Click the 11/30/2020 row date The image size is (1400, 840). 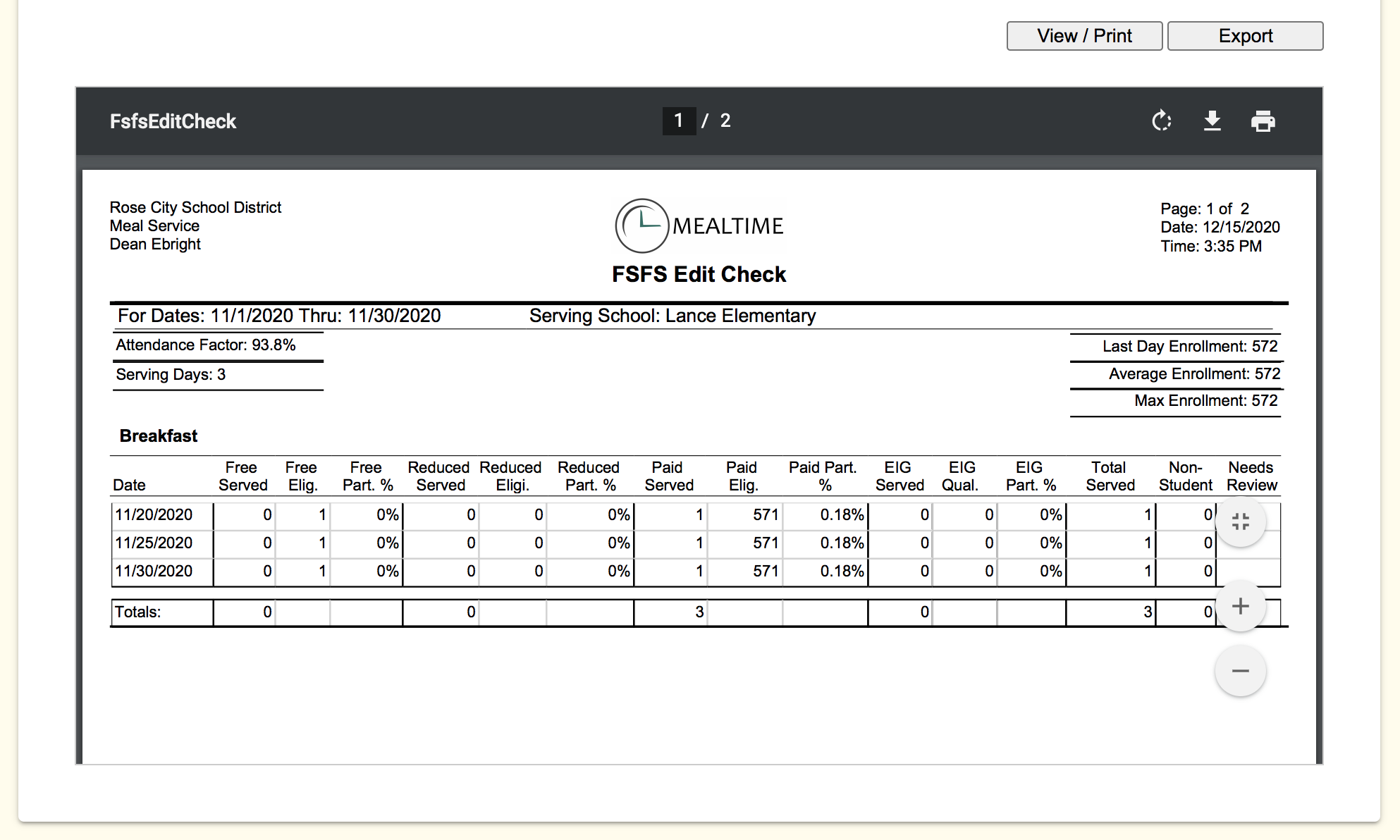click(x=154, y=571)
